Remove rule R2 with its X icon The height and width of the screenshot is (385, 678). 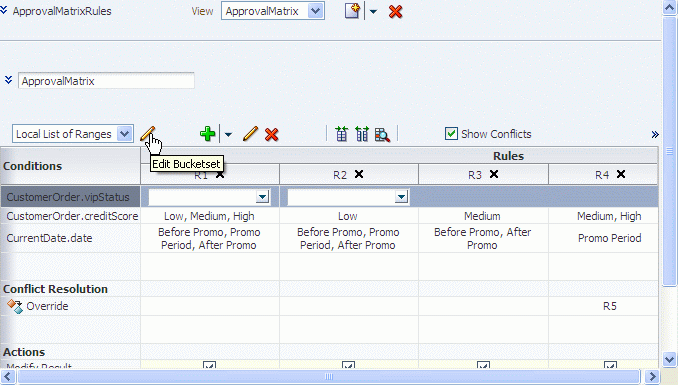pos(359,174)
